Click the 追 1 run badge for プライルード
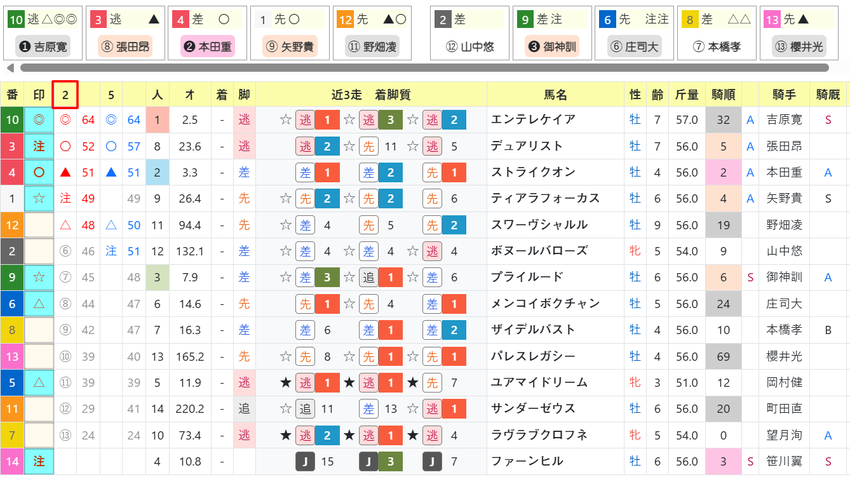This screenshot has height=477, width=850. point(380,278)
